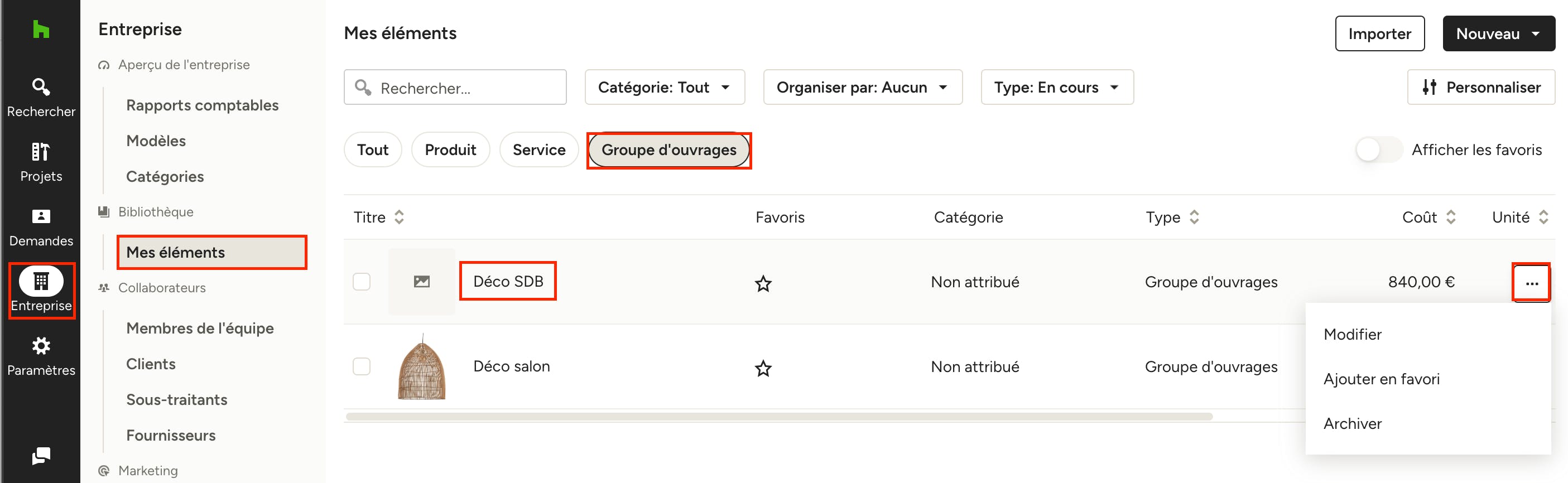The width and height of the screenshot is (1568, 483).
Task: Check the Déco SDB row checkbox
Action: pos(362,282)
